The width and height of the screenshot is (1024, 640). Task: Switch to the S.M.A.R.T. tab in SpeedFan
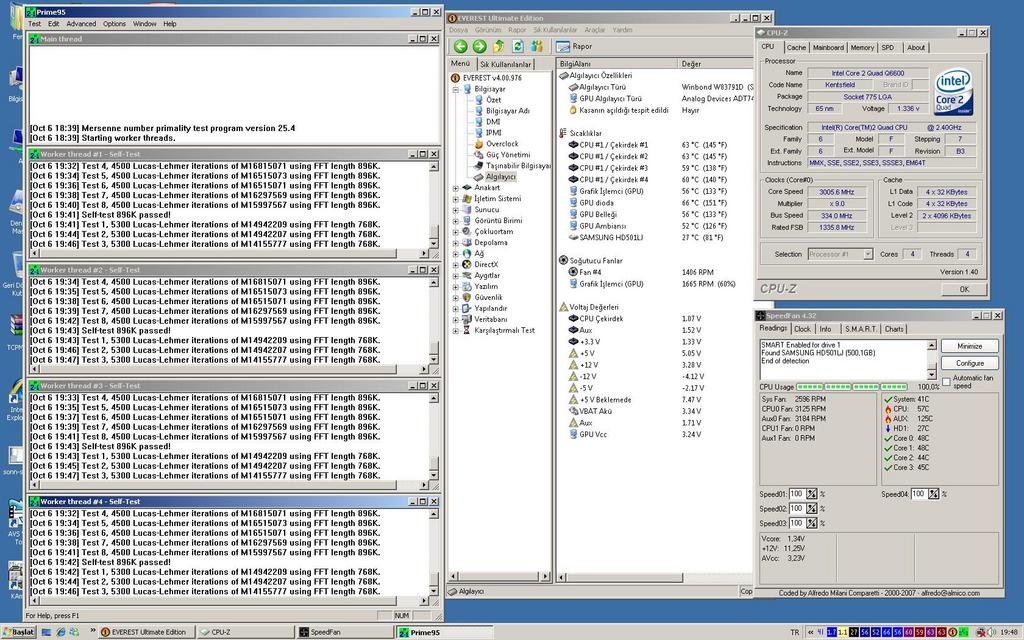pyautogui.click(x=861, y=329)
